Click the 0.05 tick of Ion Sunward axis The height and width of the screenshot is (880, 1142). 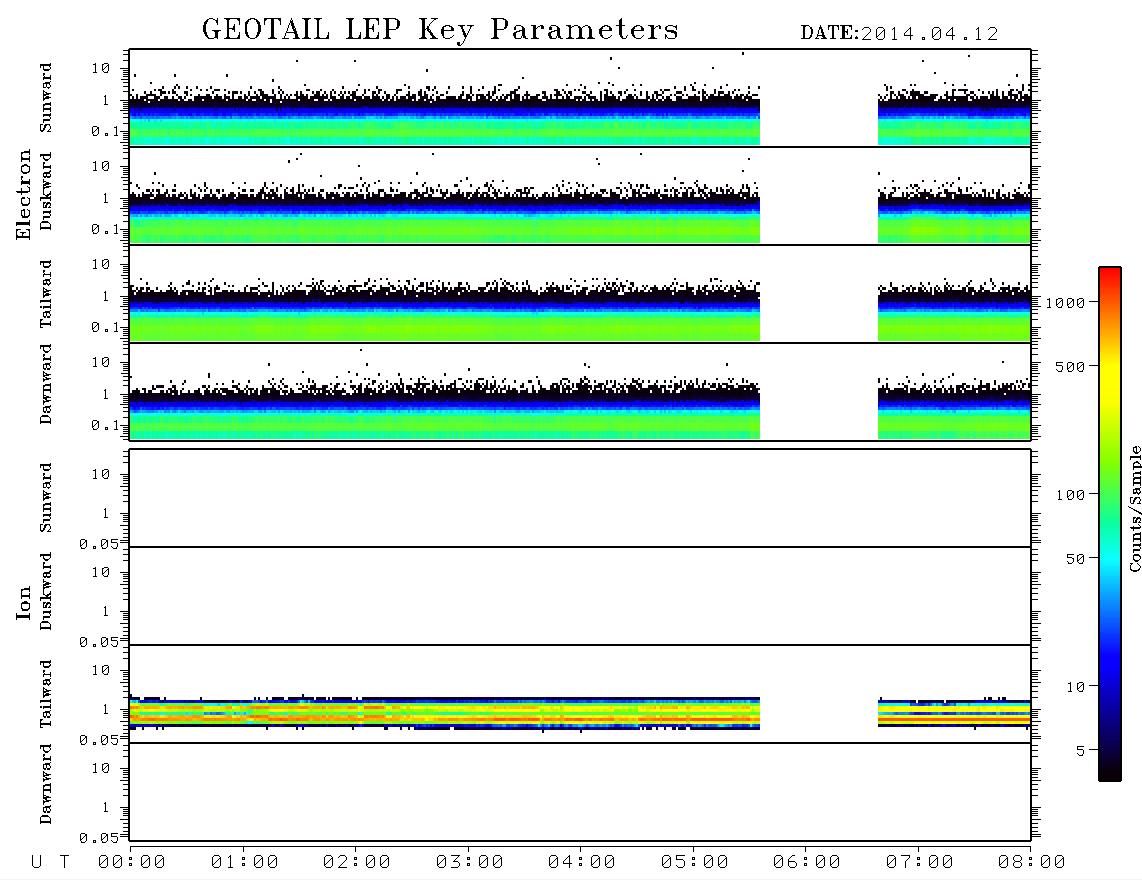pos(98,544)
